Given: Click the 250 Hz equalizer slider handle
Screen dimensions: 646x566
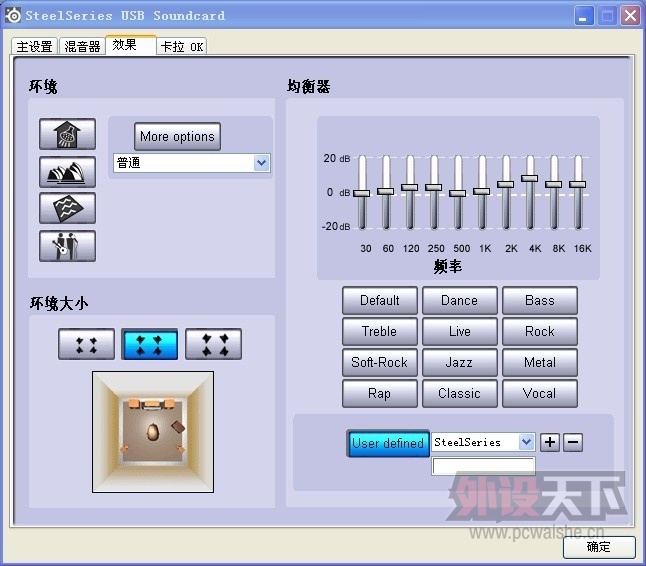Looking at the screenshot, I should (433, 187).
